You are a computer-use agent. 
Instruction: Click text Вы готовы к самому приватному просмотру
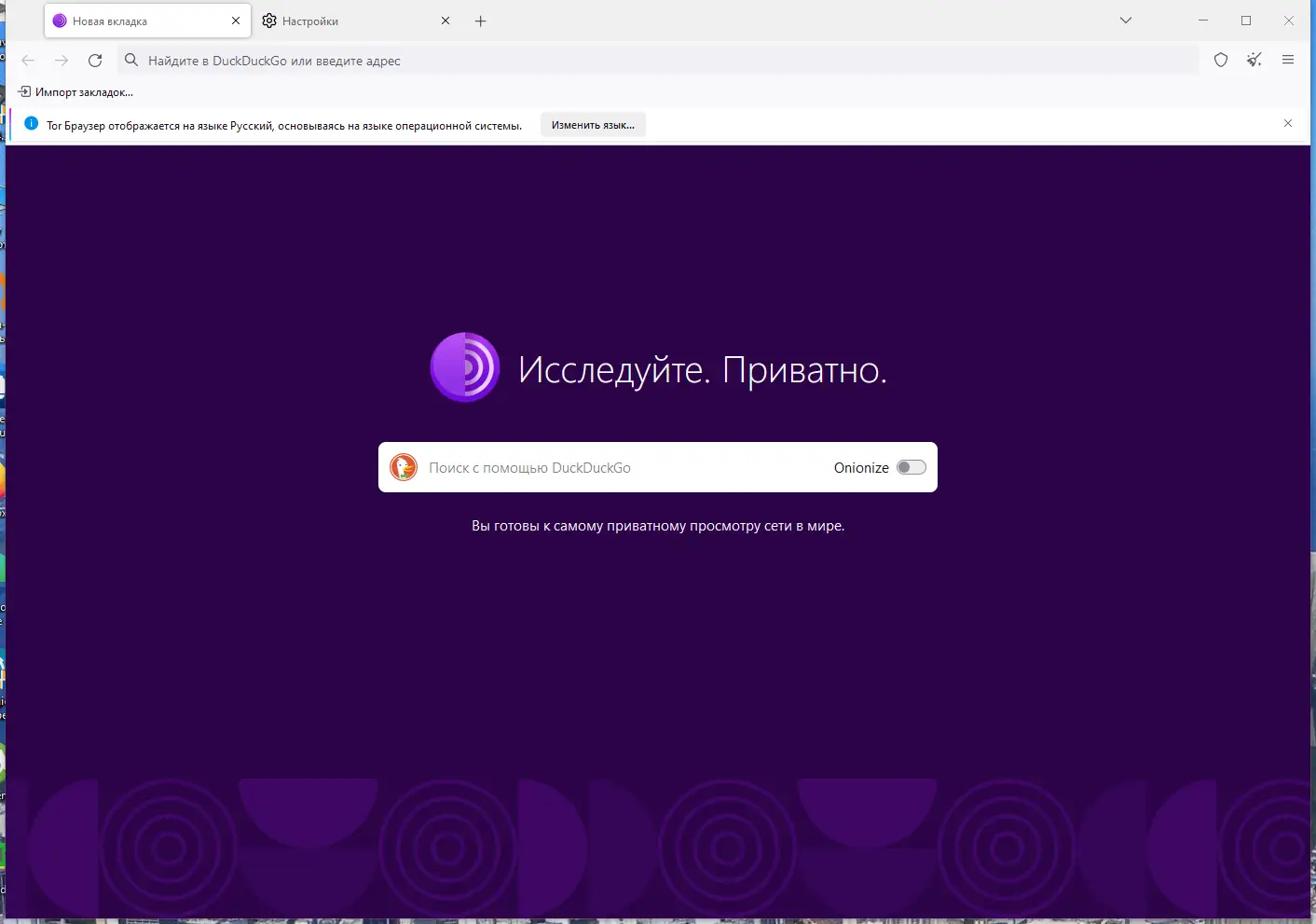pyautogui.click(x=658, y=526)
